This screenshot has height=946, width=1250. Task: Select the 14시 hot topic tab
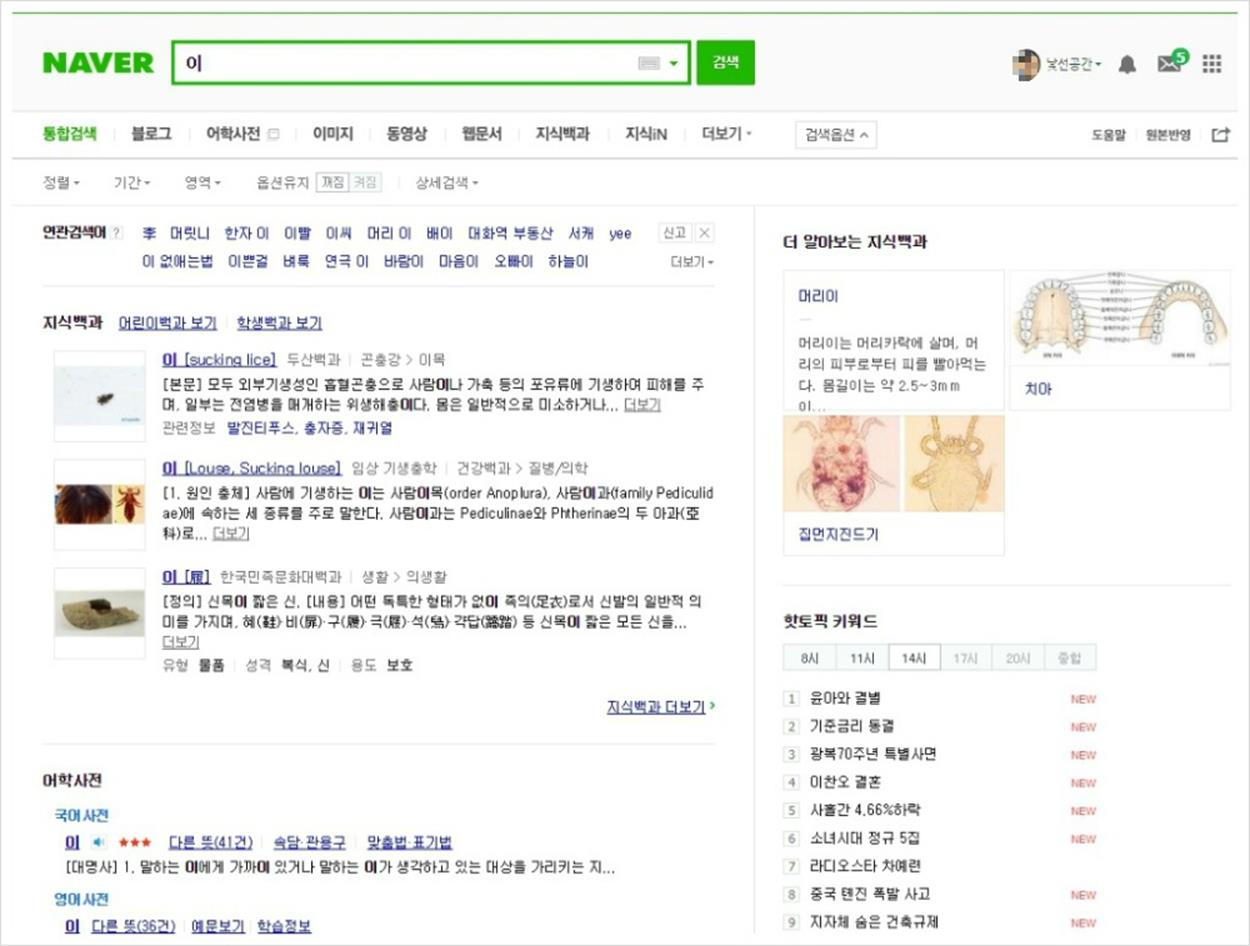914,658
